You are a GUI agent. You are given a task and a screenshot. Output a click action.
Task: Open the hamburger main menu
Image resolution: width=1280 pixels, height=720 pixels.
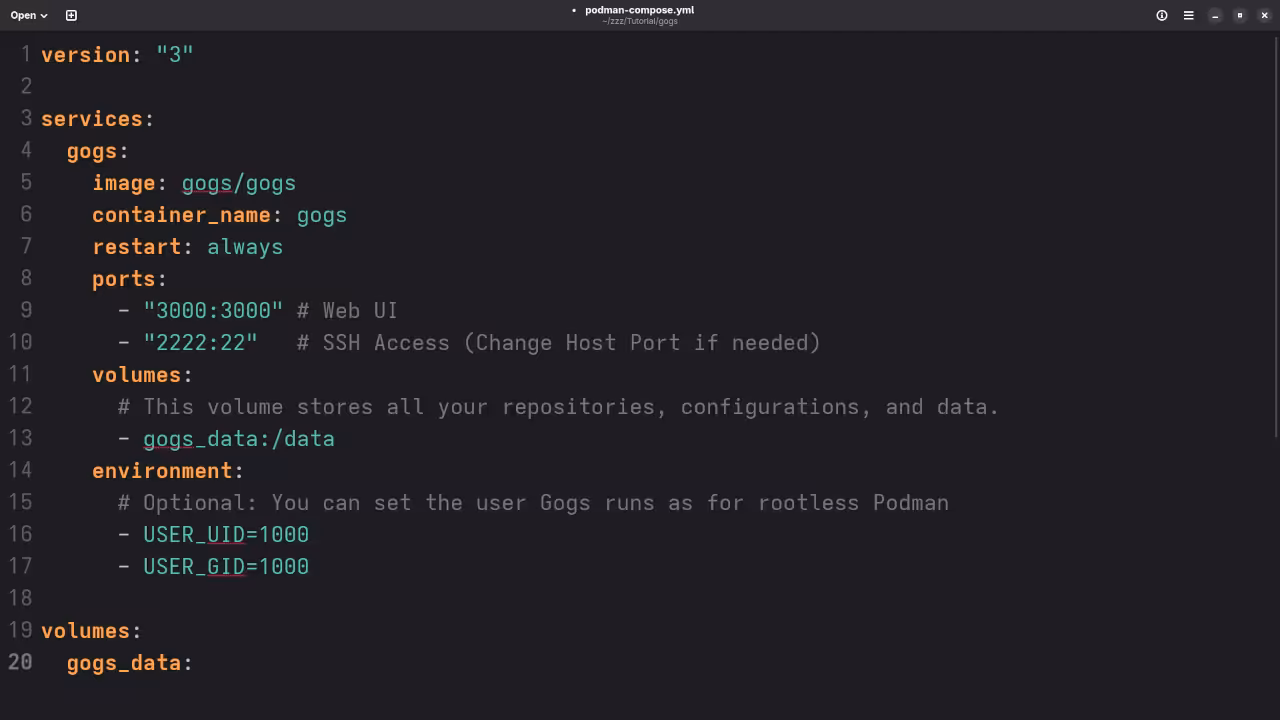(1188, 15)
